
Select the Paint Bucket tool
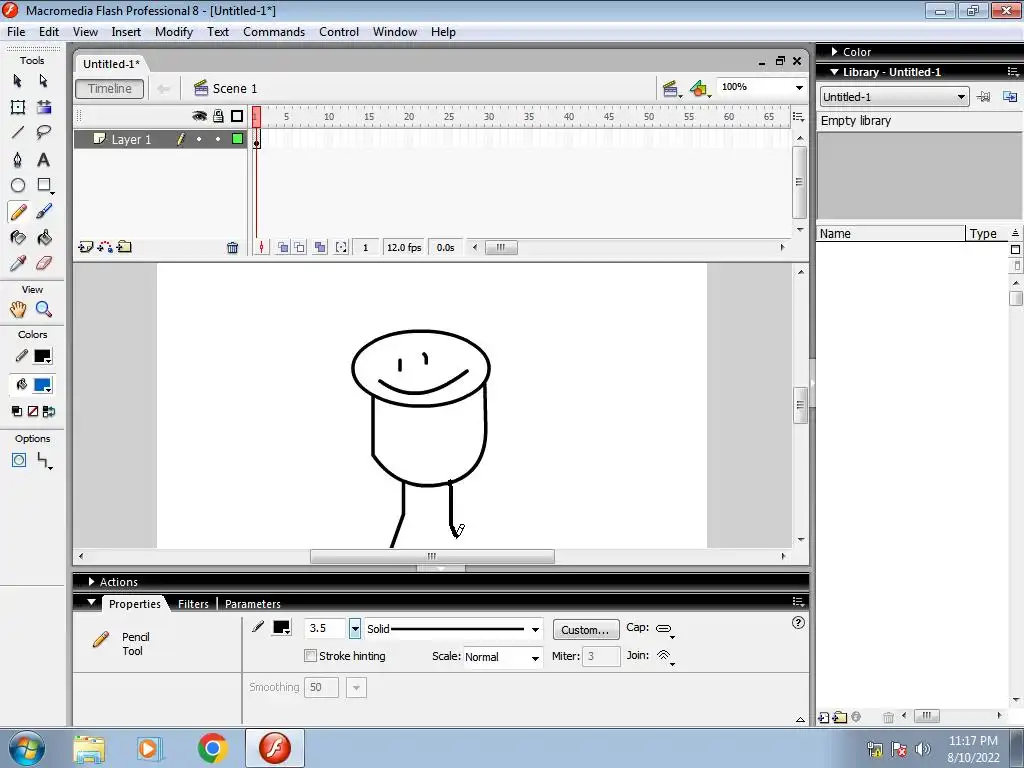tap(44, 238)
